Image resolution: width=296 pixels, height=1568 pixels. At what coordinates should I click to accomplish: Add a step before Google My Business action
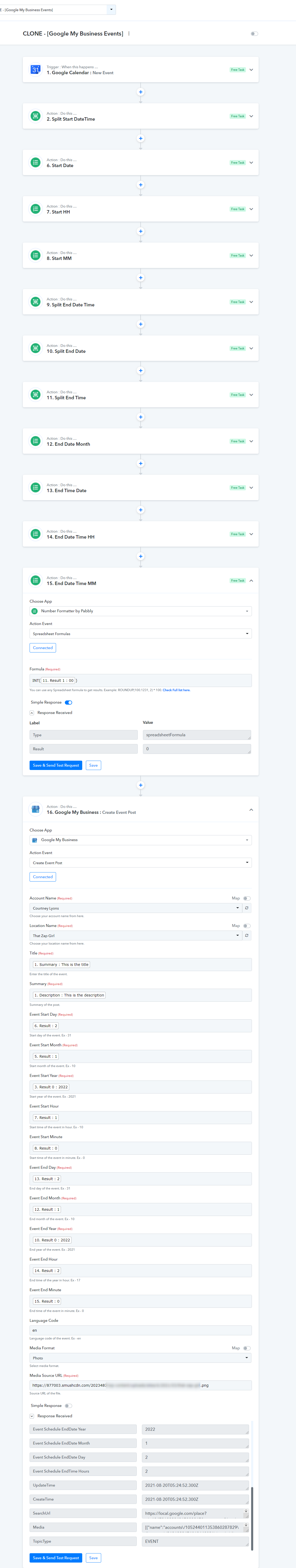pyautogui.click(x=141, y=785)
